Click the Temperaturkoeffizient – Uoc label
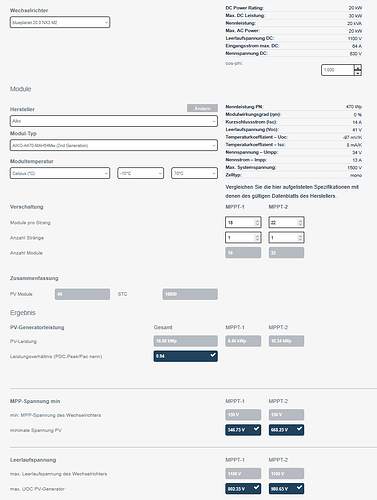The height and width of the screenshot is (500, 377). 257,137
